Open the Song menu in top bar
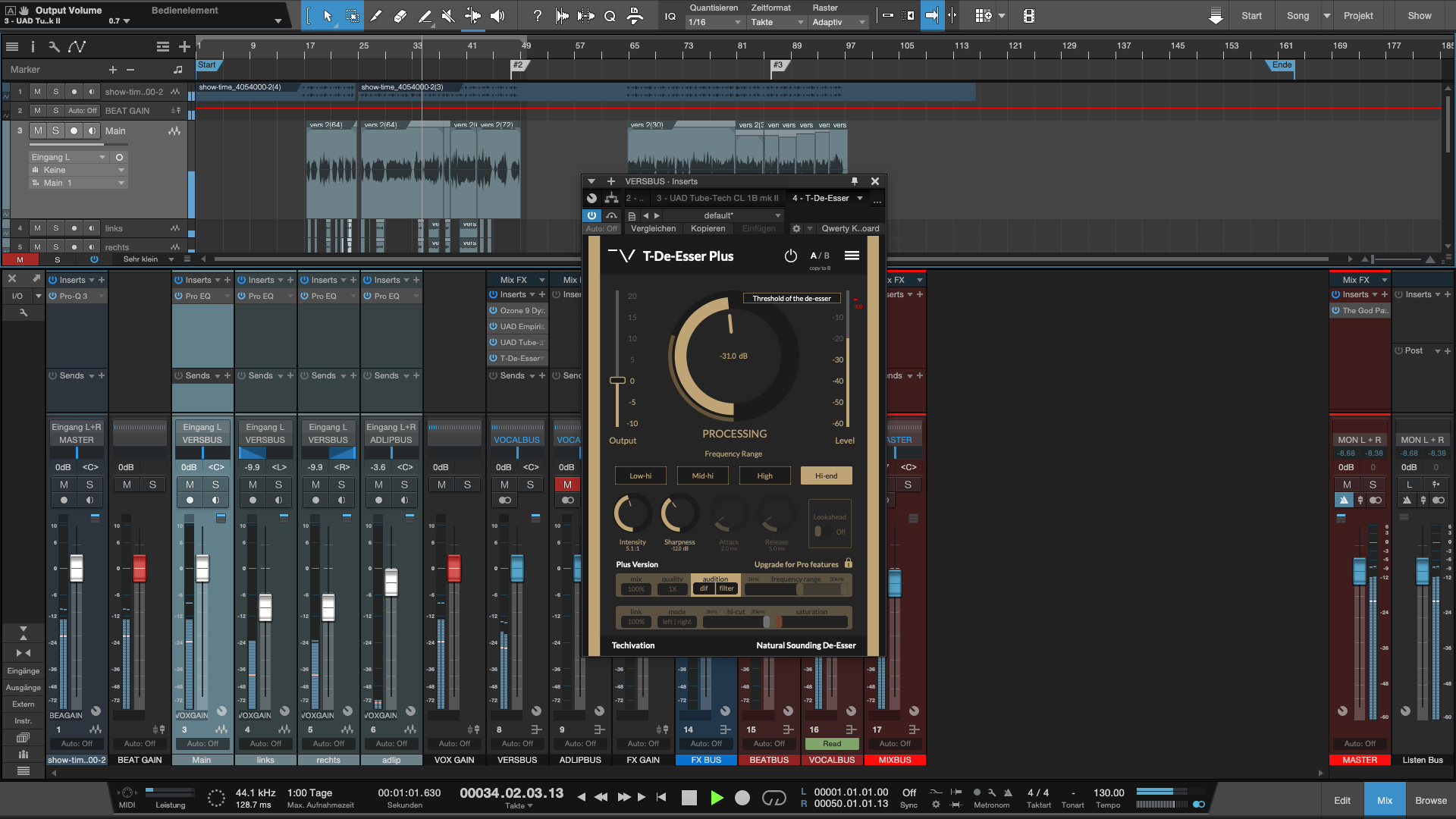 1298,15
